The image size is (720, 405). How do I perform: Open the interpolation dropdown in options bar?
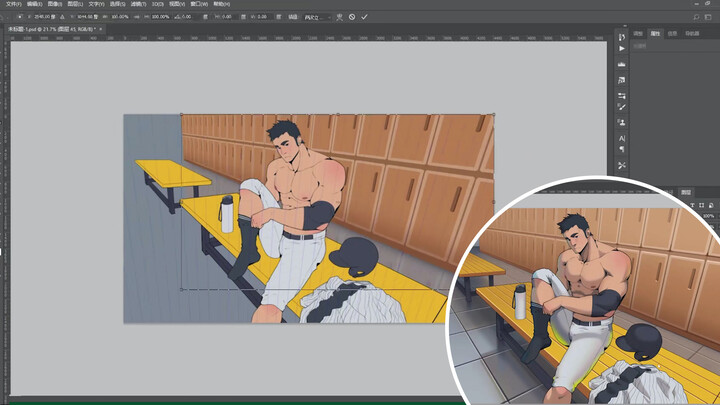click(317, 17)
